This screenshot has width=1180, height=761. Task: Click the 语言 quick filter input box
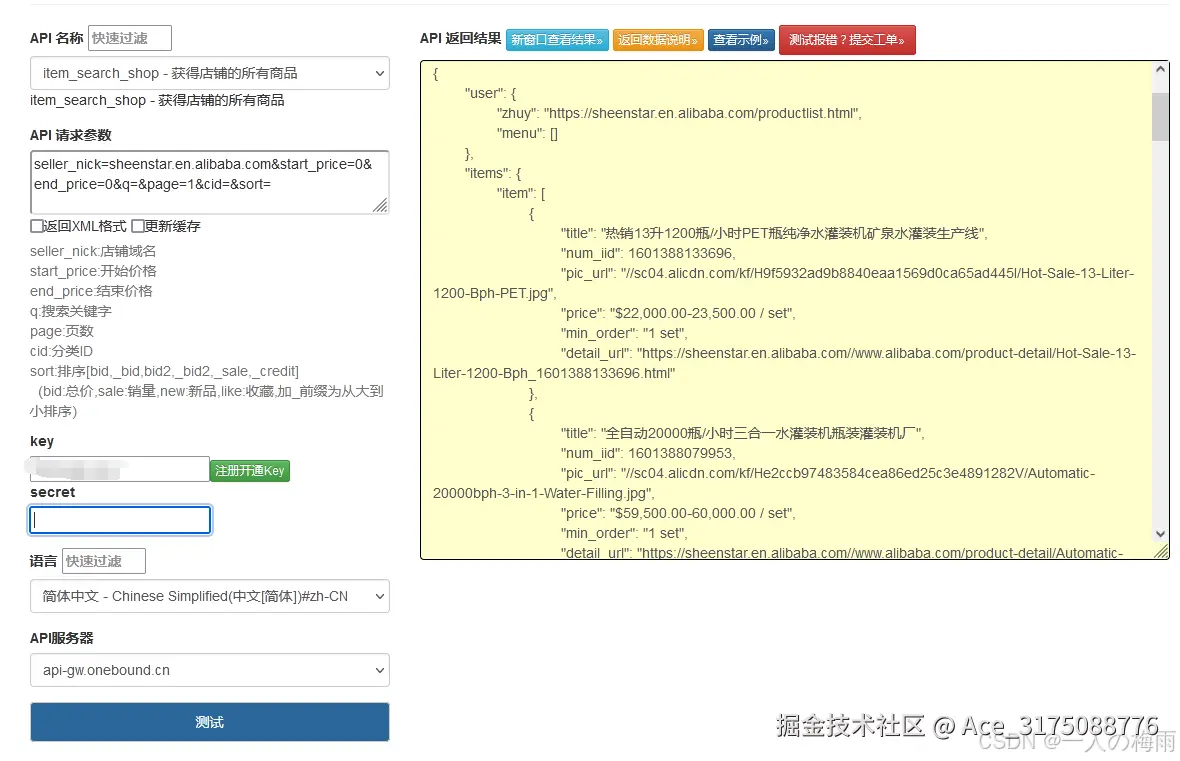(x=103, y=561)
